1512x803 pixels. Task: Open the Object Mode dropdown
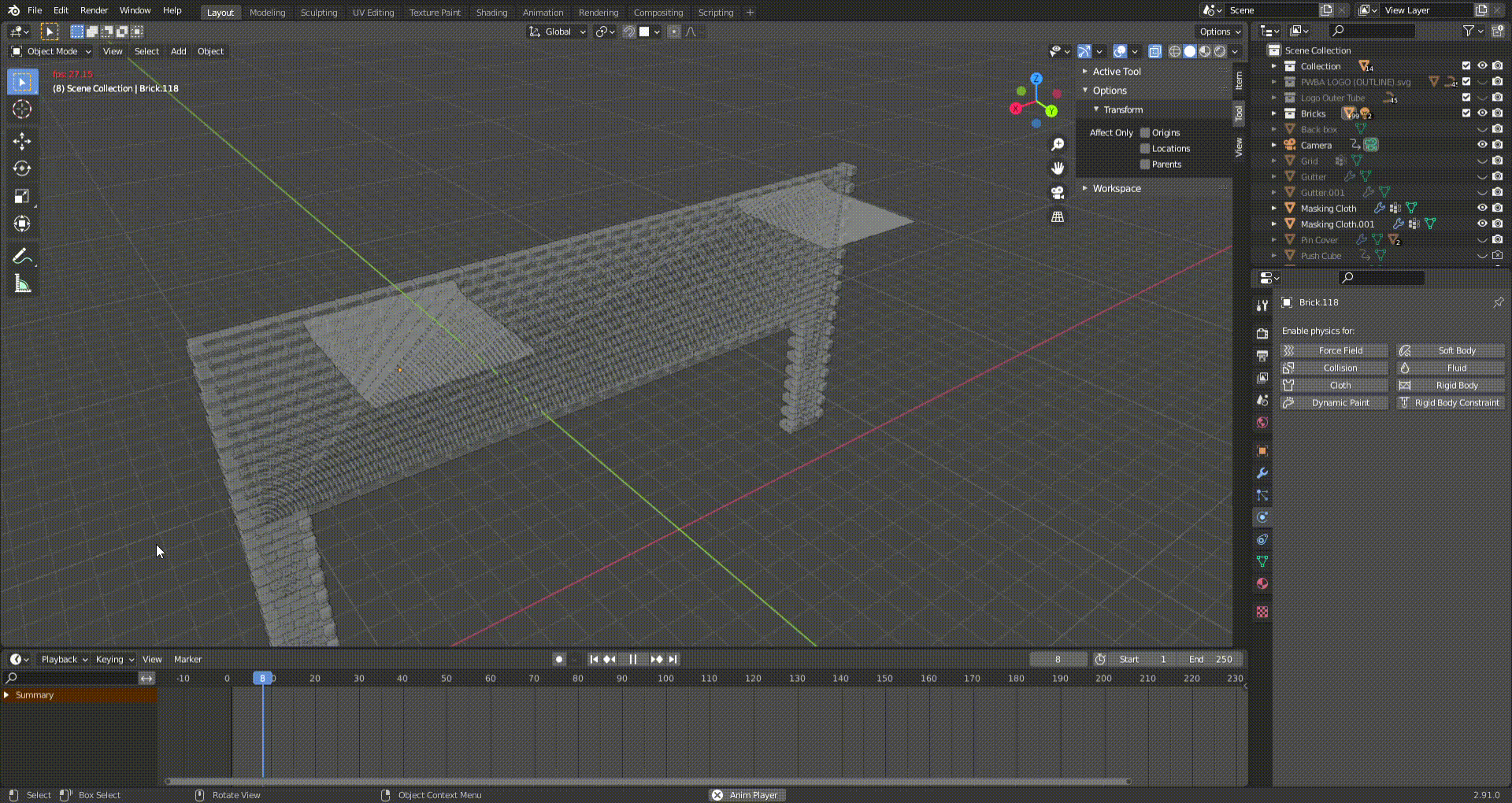[x=50, y=51]
